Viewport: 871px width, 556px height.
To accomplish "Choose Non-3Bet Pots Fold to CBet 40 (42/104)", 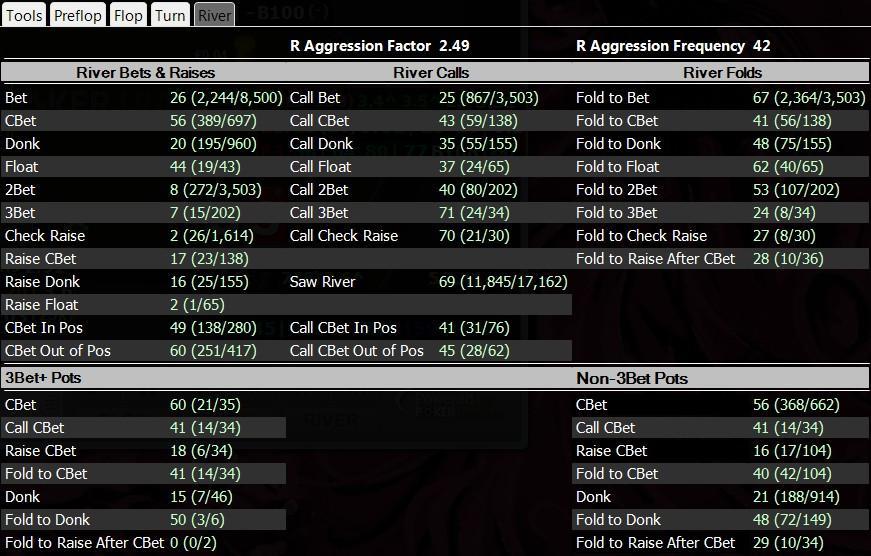I will point(792,474).
